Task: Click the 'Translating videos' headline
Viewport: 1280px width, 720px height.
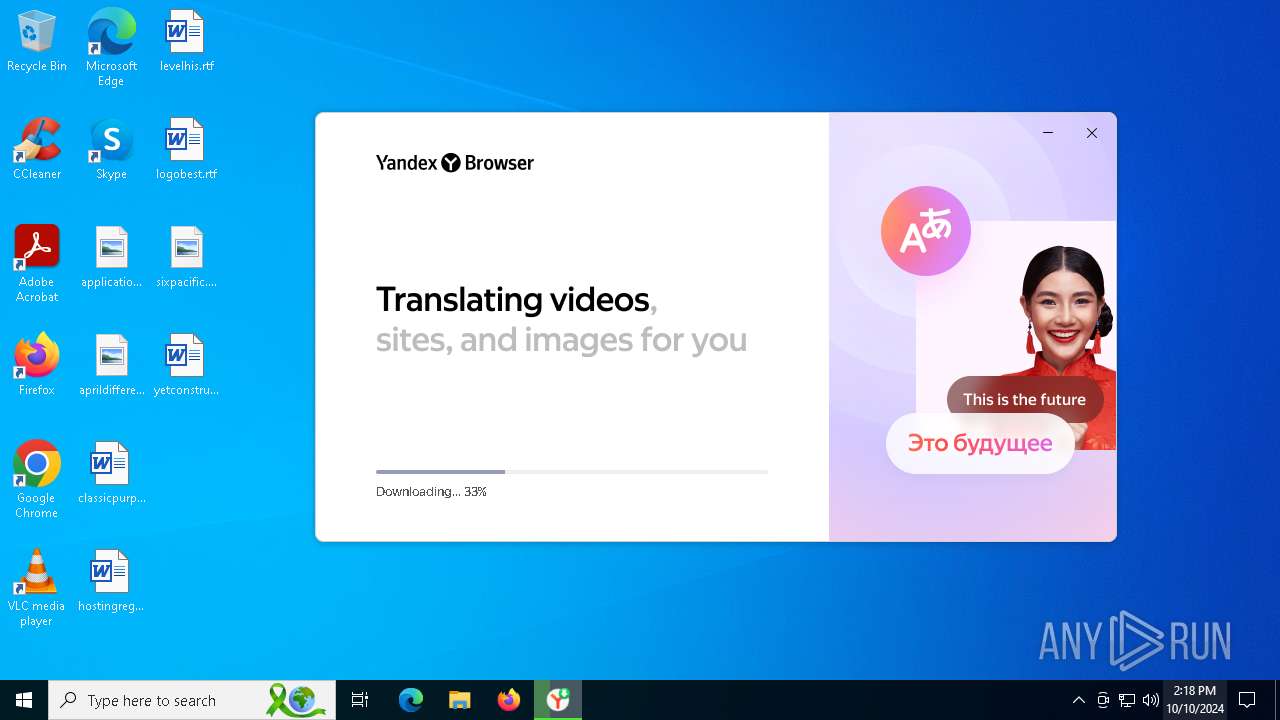Action: 513,299
